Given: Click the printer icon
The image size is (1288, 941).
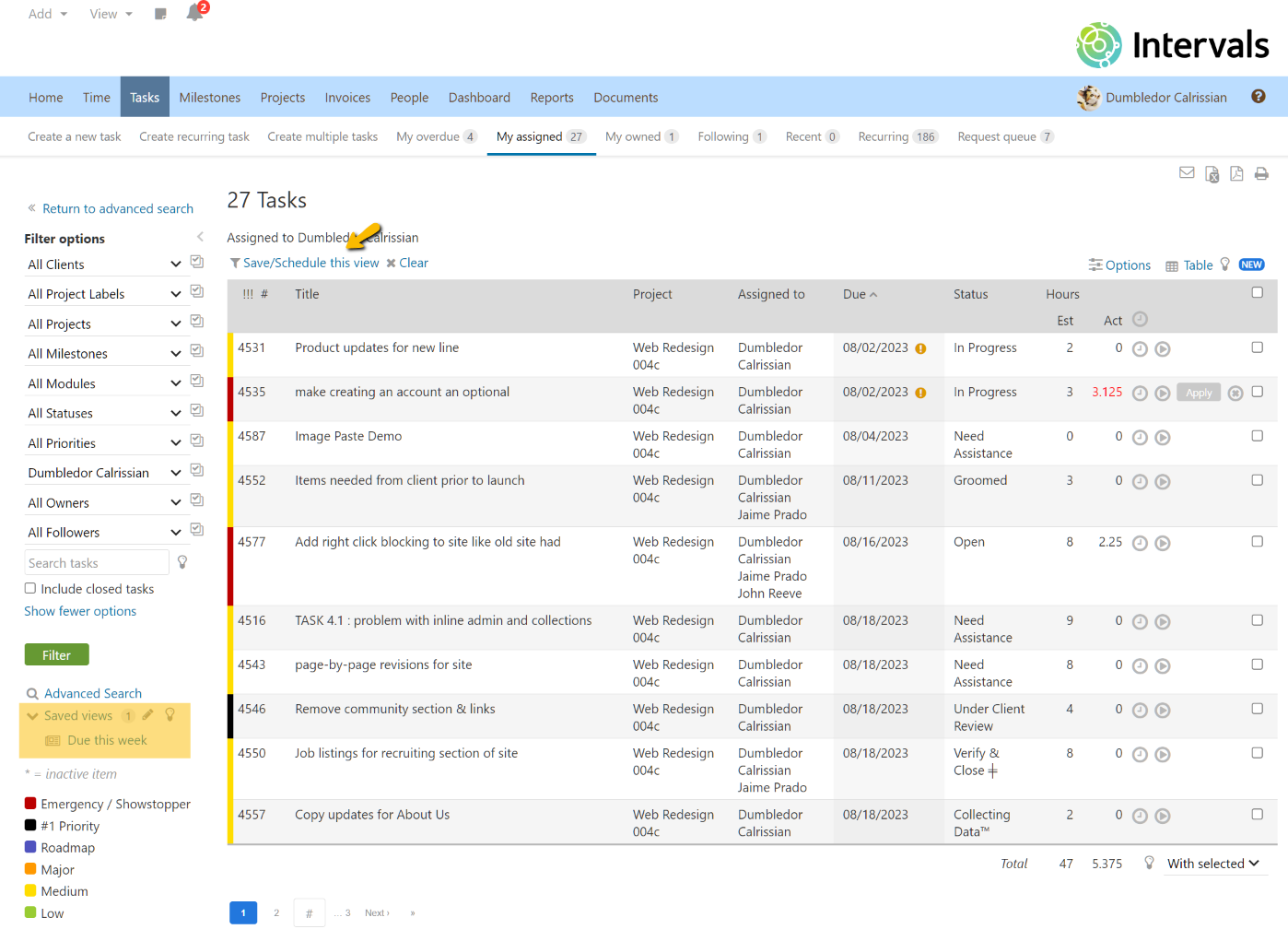Looking at the screenshot, I should pos(1261,173).
